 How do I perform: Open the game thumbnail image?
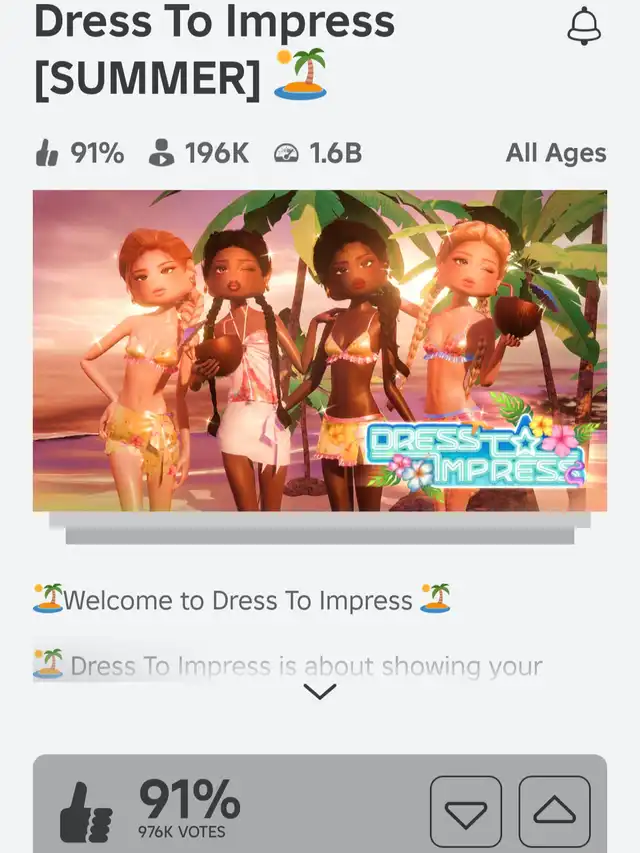point(320,350)
